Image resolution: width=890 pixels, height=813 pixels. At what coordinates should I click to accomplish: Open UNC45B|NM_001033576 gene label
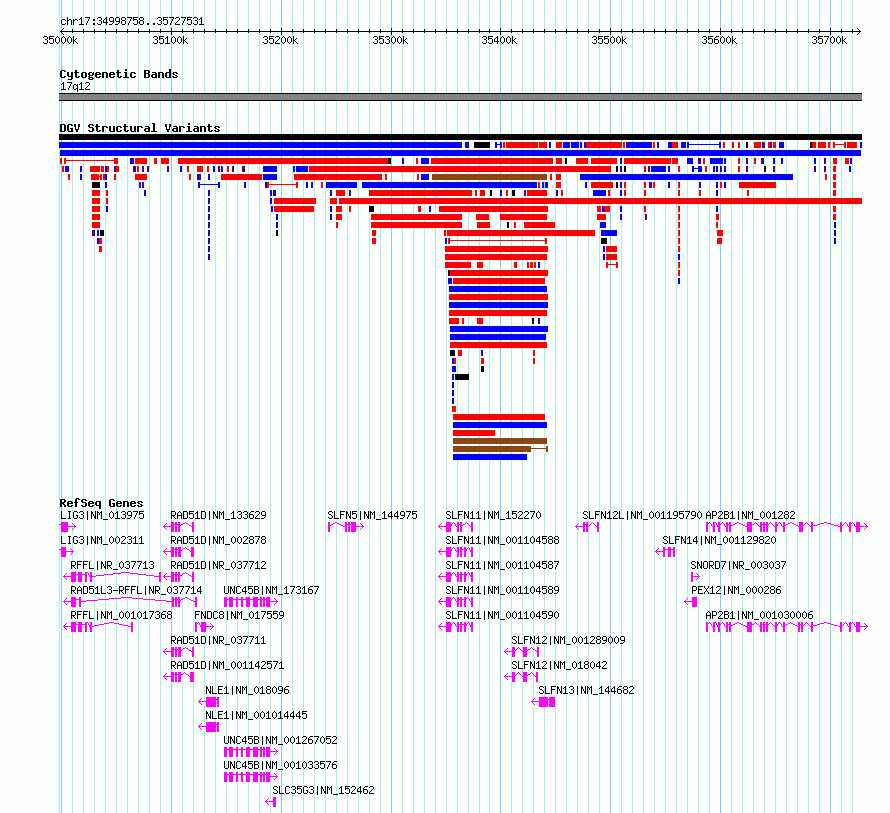[280, 765]
